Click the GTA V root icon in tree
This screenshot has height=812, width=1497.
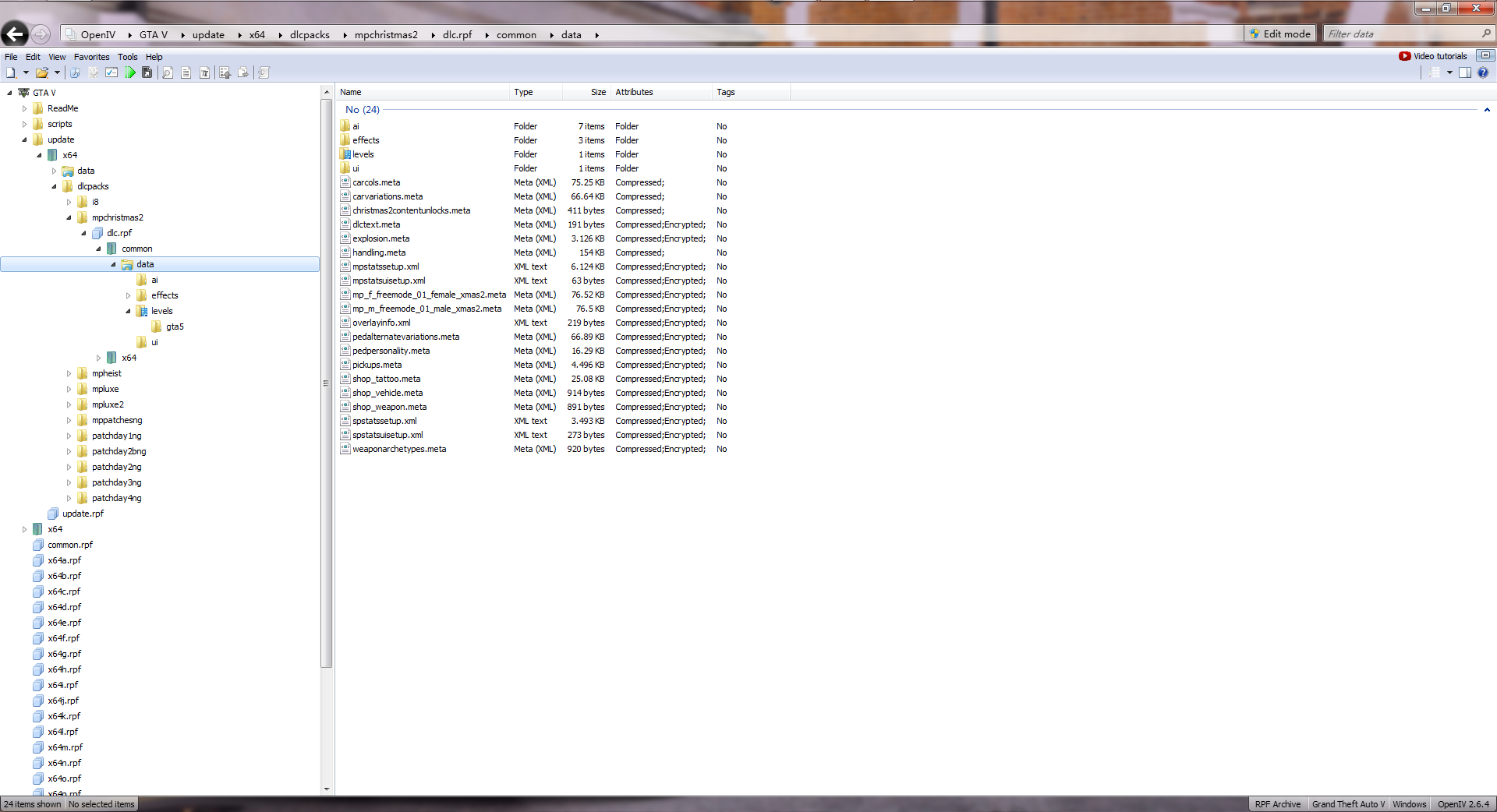[23, 93]
